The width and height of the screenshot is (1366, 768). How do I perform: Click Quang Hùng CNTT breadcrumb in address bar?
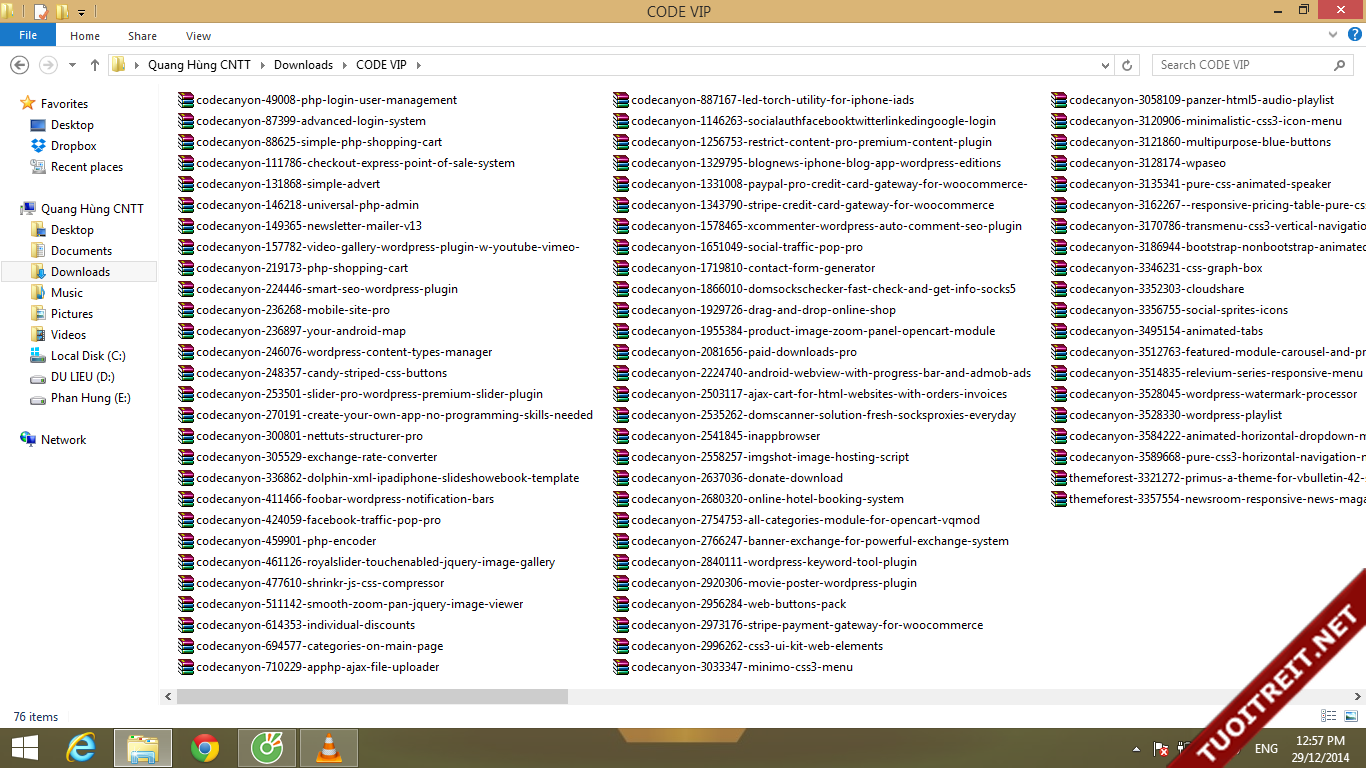pyautogui.click(x=199, y=64)
